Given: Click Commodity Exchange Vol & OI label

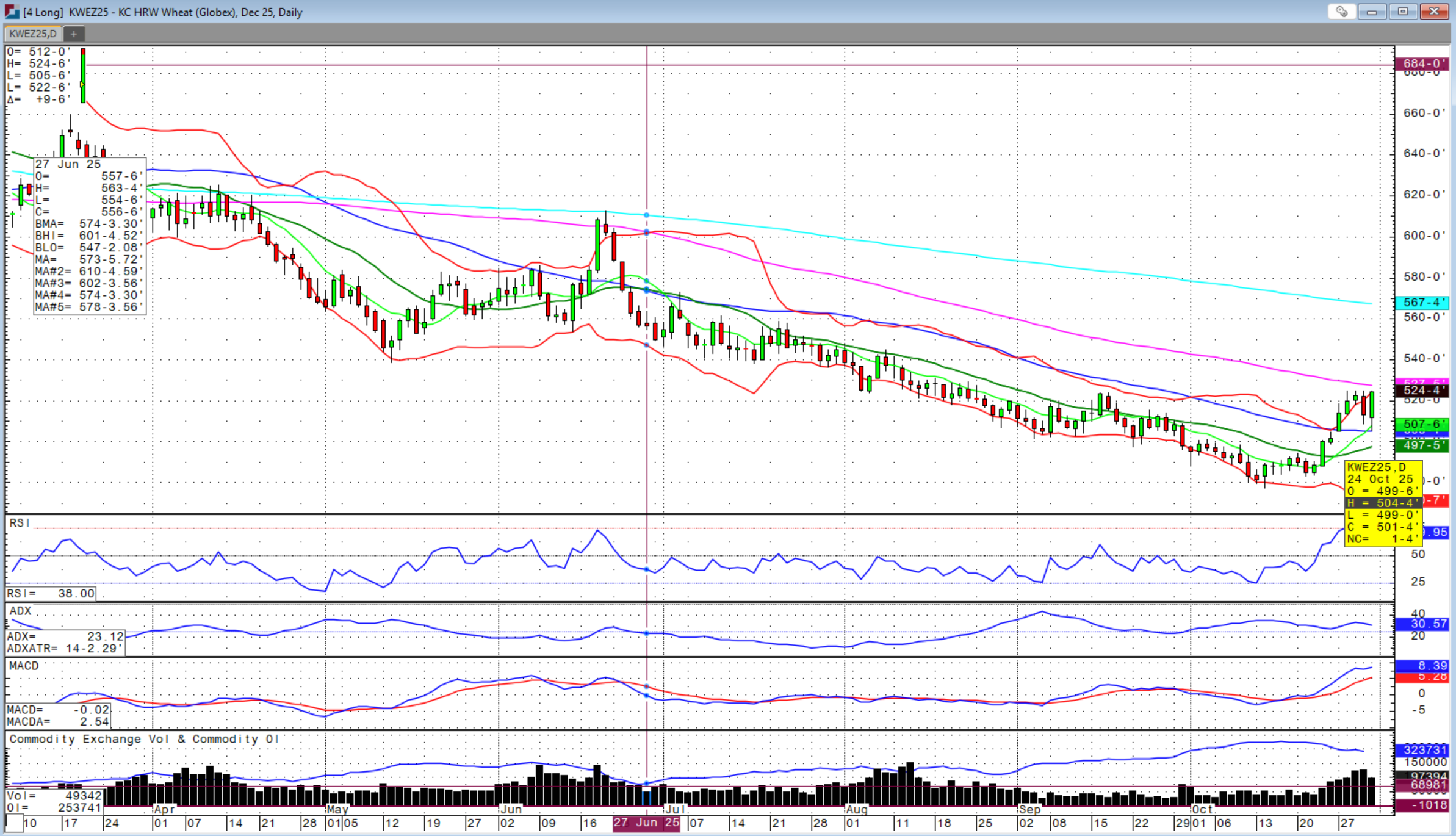Looking at the screenshot, I should click(x=144, y=739).
